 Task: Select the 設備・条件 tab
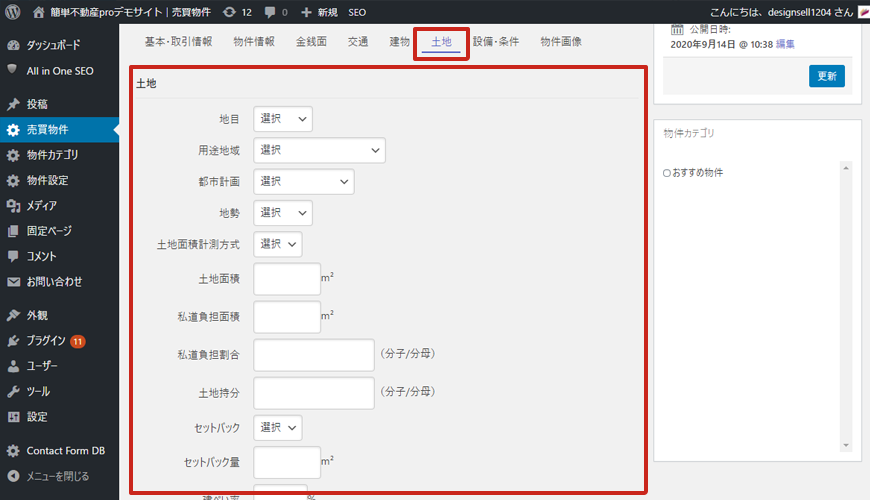(x=495, y=42)
